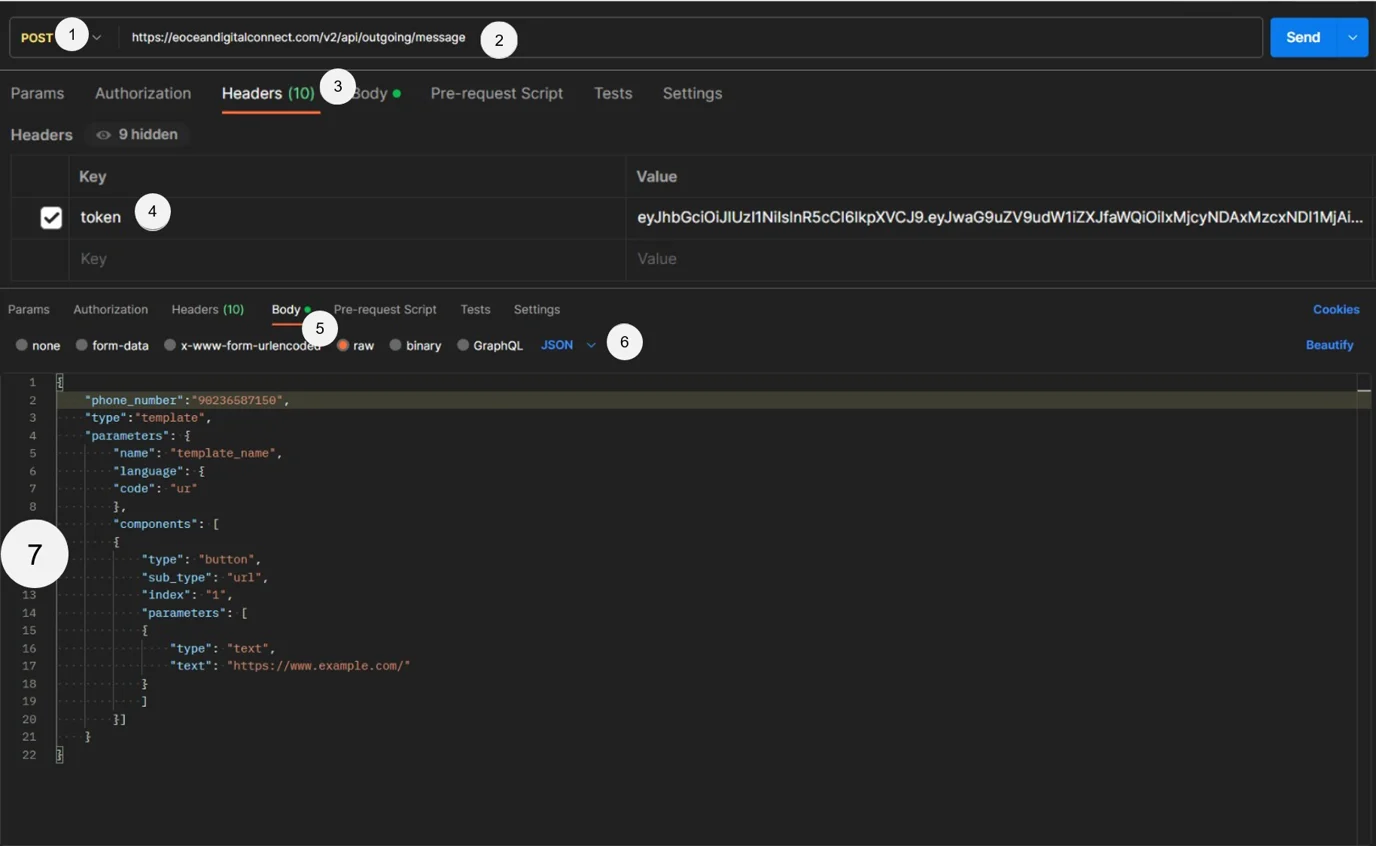Click the eye icon next to 9 hidden
The image size is (1376, 846).
[x=103, y=135]
